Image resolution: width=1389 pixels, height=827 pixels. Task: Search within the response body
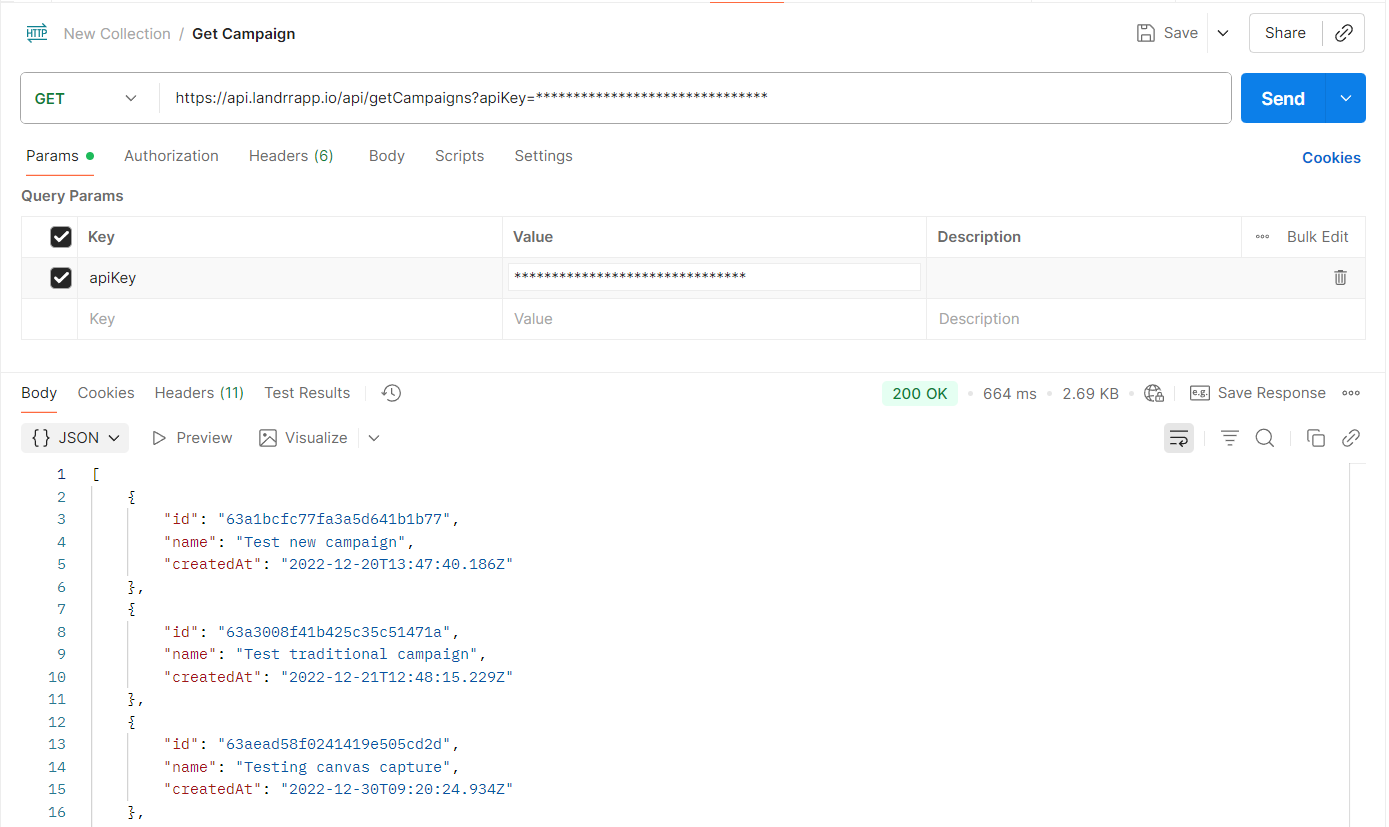(x=1264, y=438)
